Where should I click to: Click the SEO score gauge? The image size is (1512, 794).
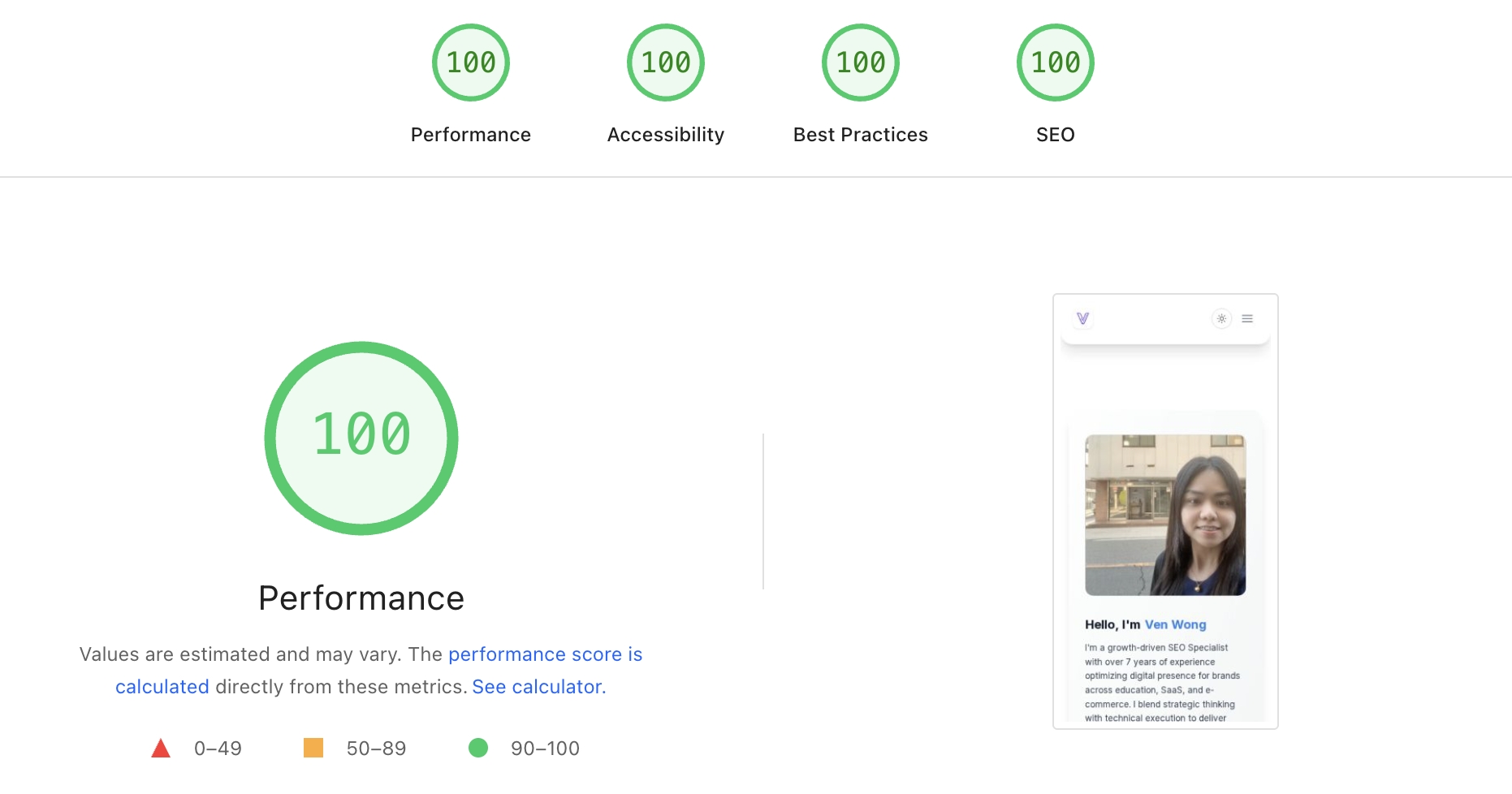click(x=1054, y=62)
